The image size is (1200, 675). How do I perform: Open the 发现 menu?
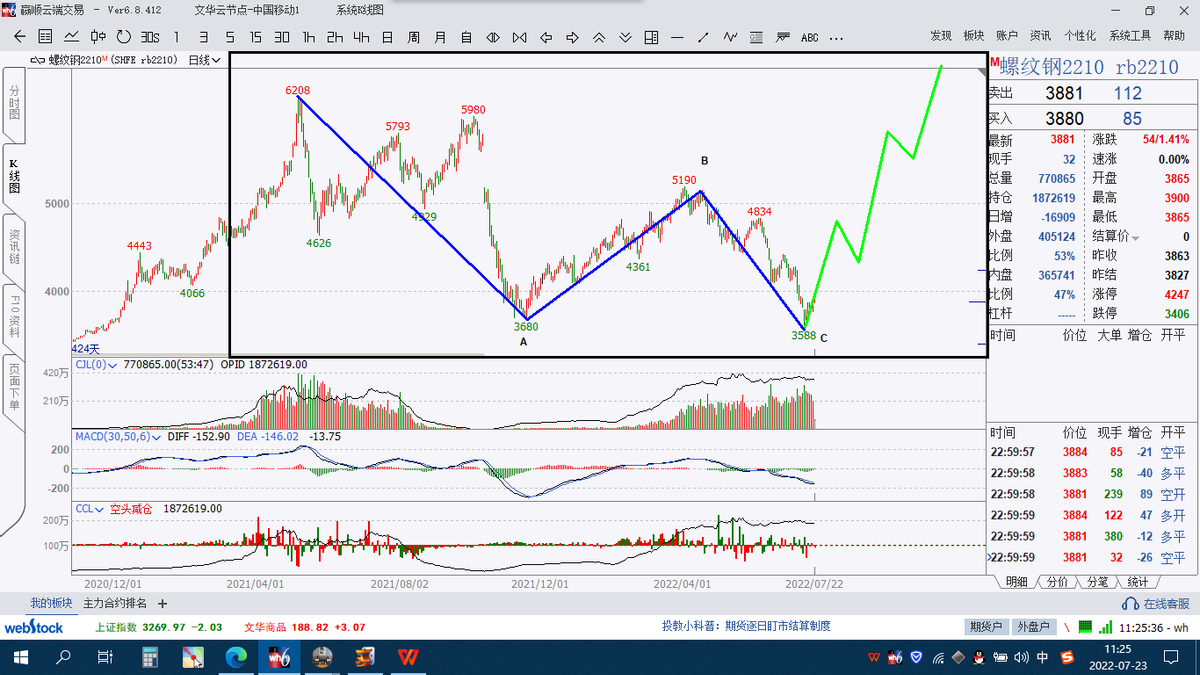click(941, 36)
